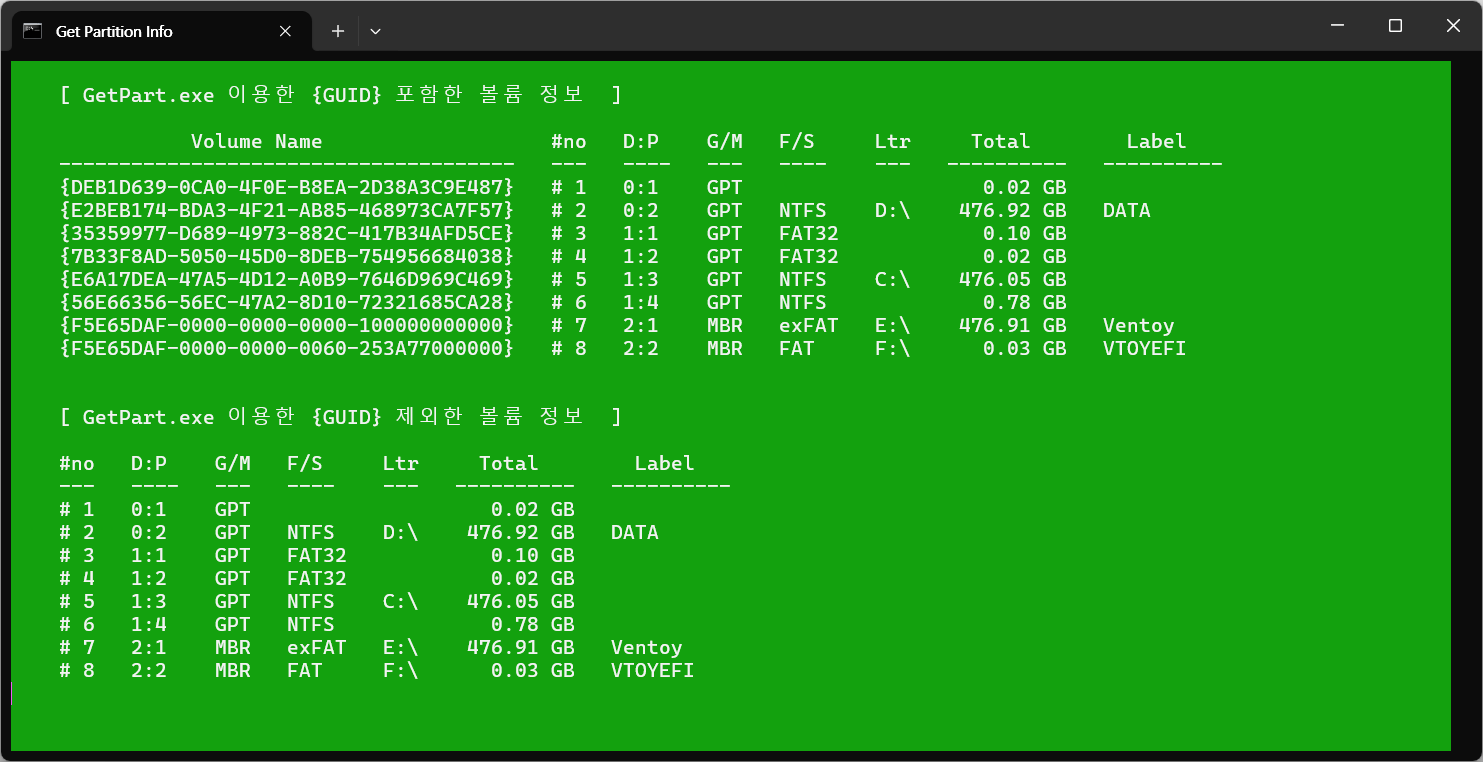
Task: Click the GUID {56E66356-56EC-47A2-8D10-72321685CA28}
Action: point(287,302)
